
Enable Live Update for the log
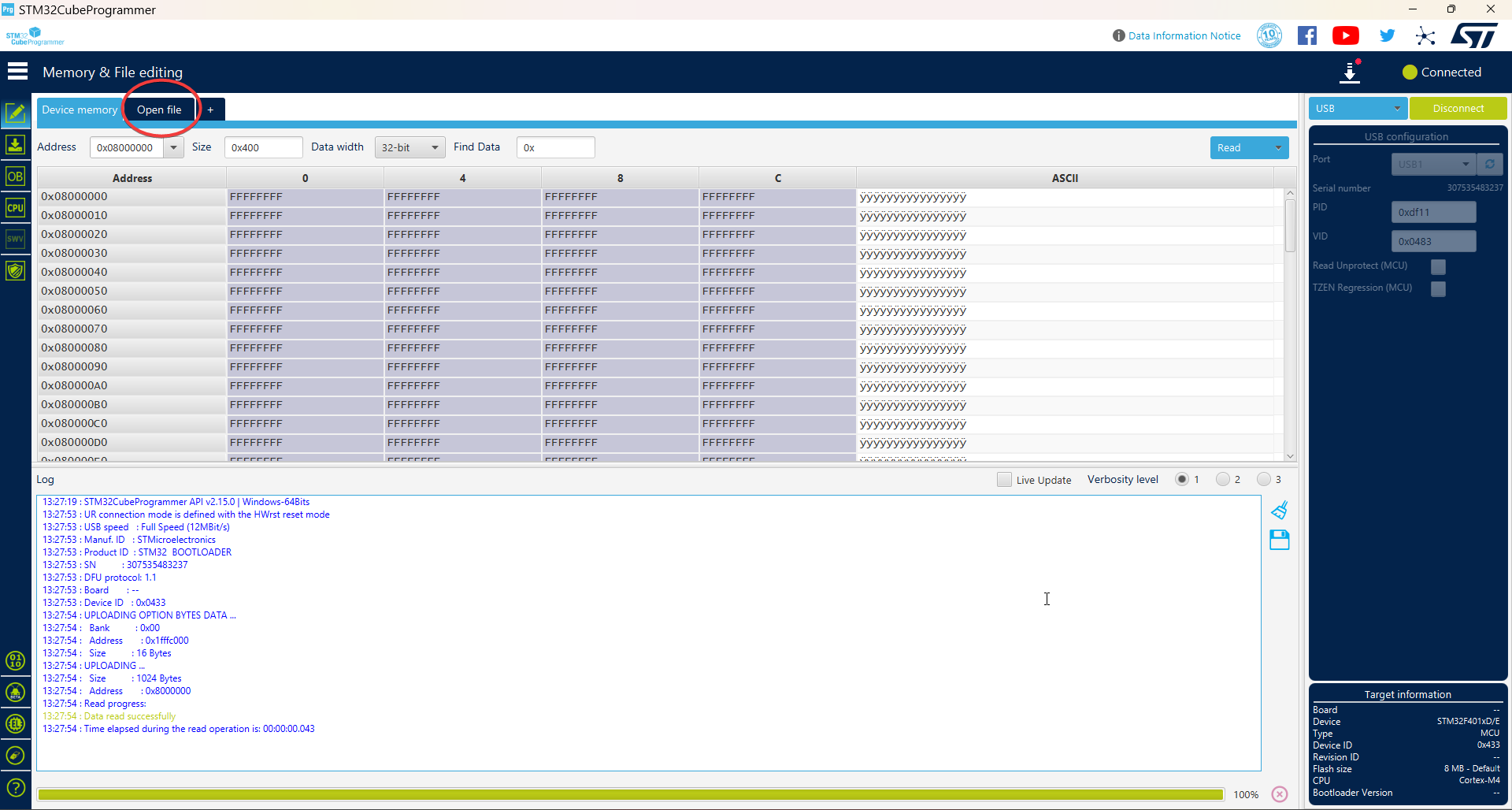point(1004,479)
